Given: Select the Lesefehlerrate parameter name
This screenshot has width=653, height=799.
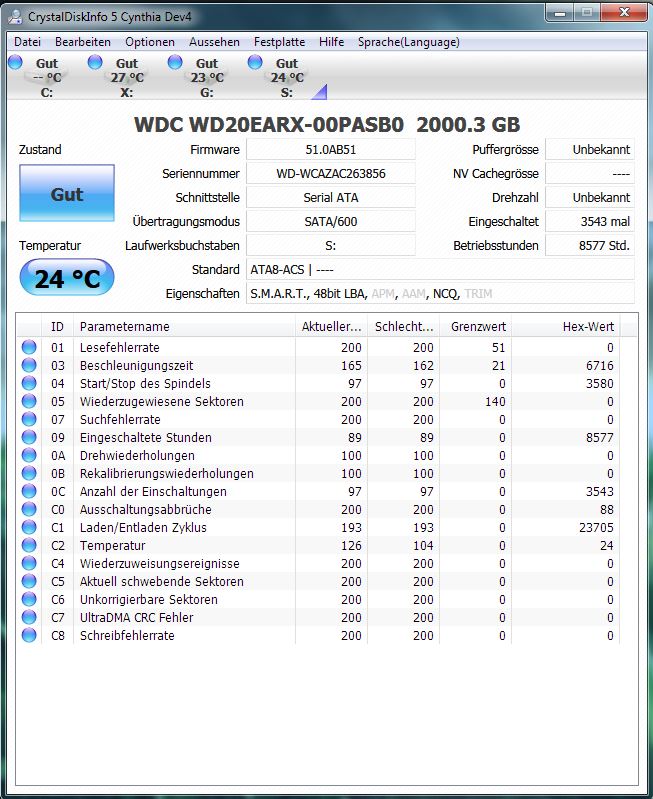Looking at the screenshot, I should [x=120, y=348].
